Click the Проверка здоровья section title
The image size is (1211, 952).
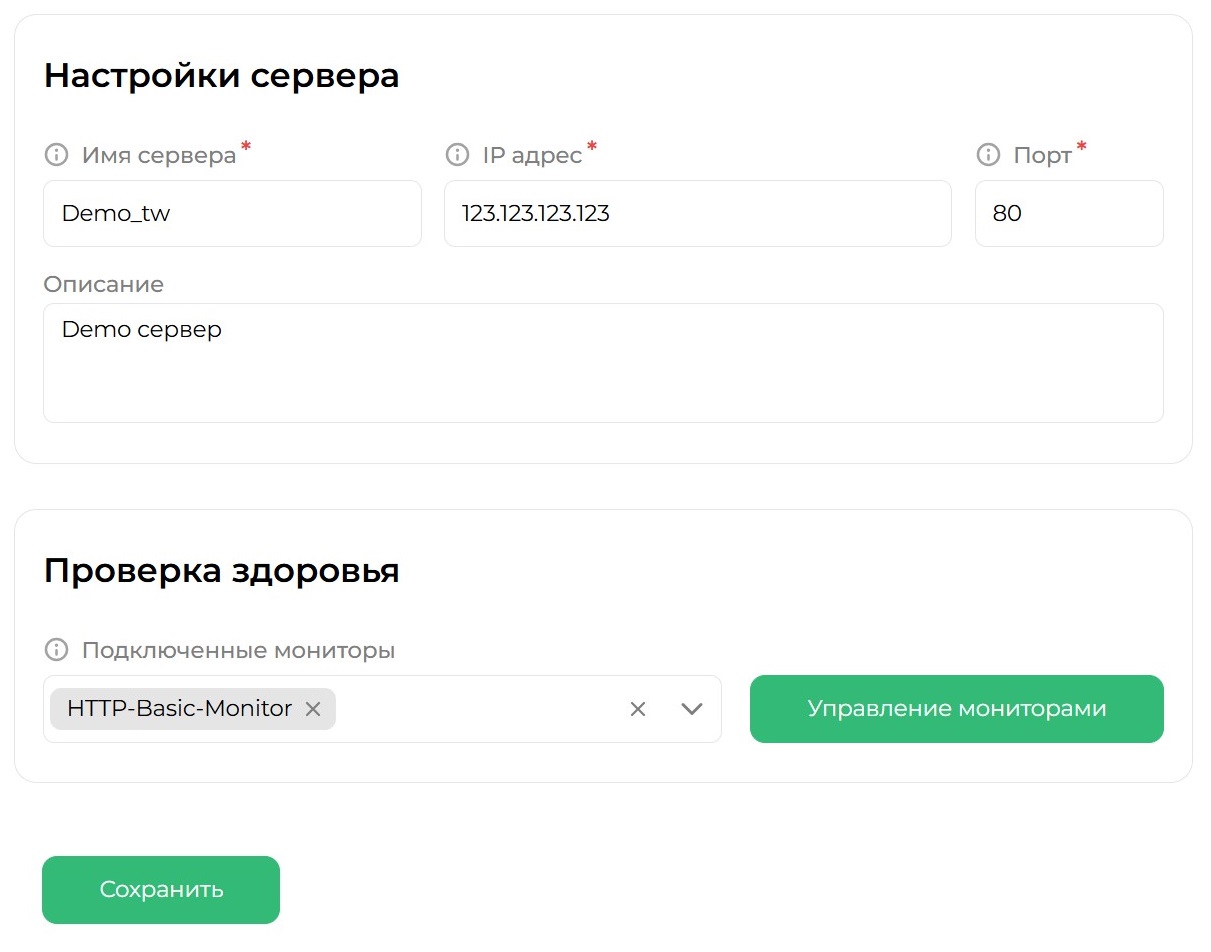220,570
